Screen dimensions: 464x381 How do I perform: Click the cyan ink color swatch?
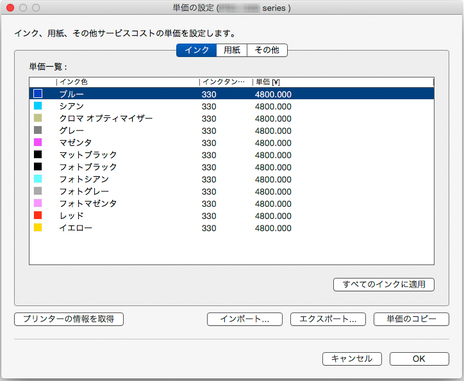click(38, 106)
